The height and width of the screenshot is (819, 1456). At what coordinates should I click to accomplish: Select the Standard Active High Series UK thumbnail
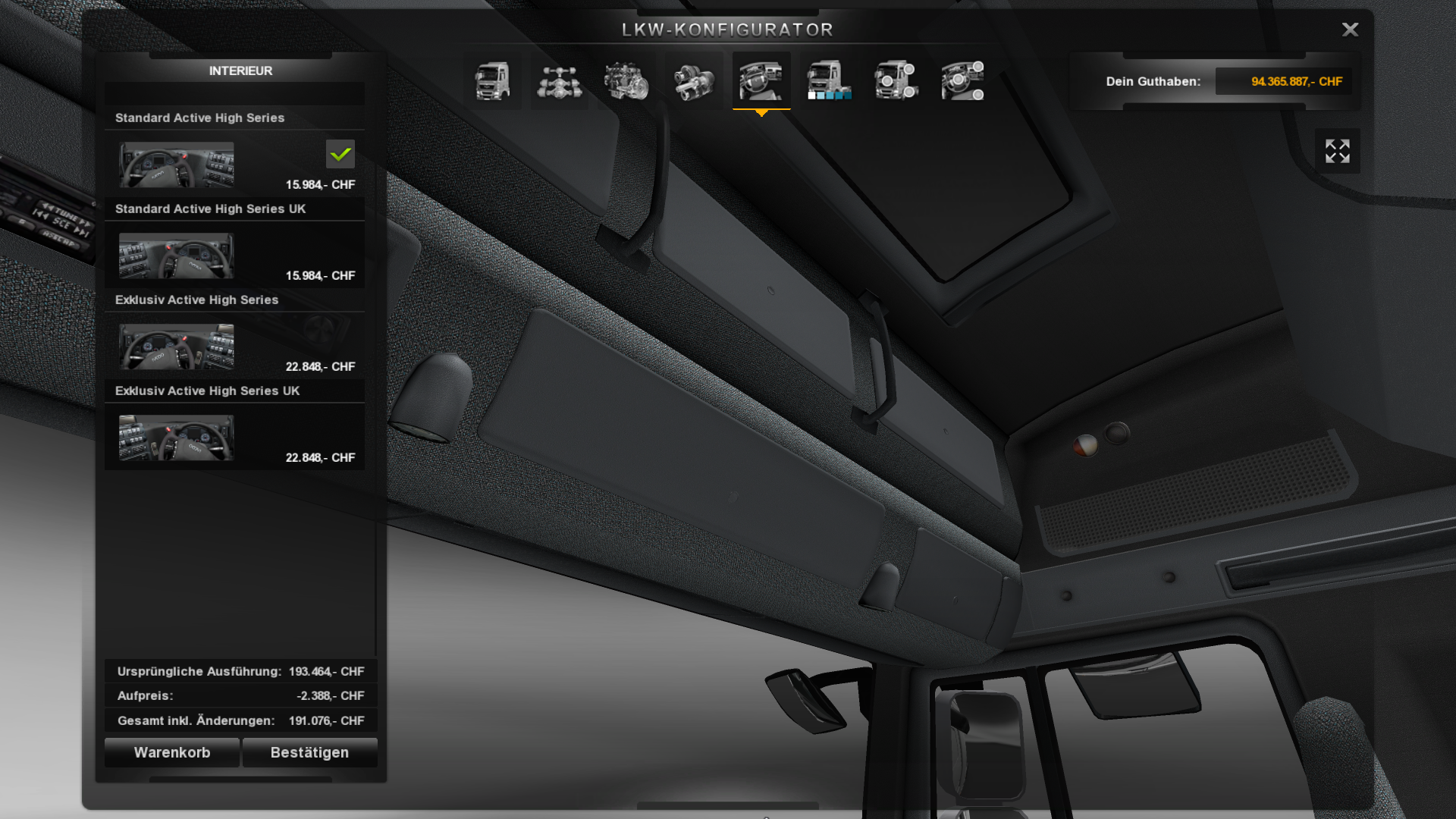[177, 256]
